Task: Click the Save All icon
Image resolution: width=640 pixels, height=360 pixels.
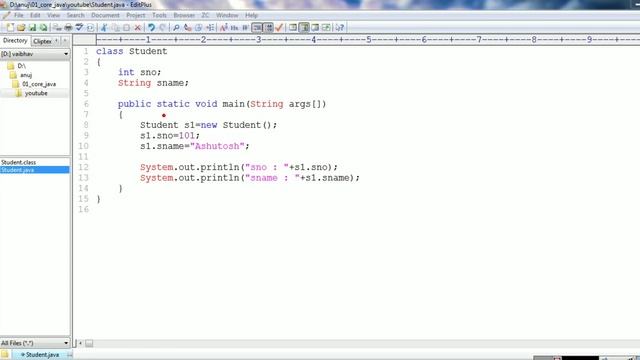Action: click(x=43, y=27)
